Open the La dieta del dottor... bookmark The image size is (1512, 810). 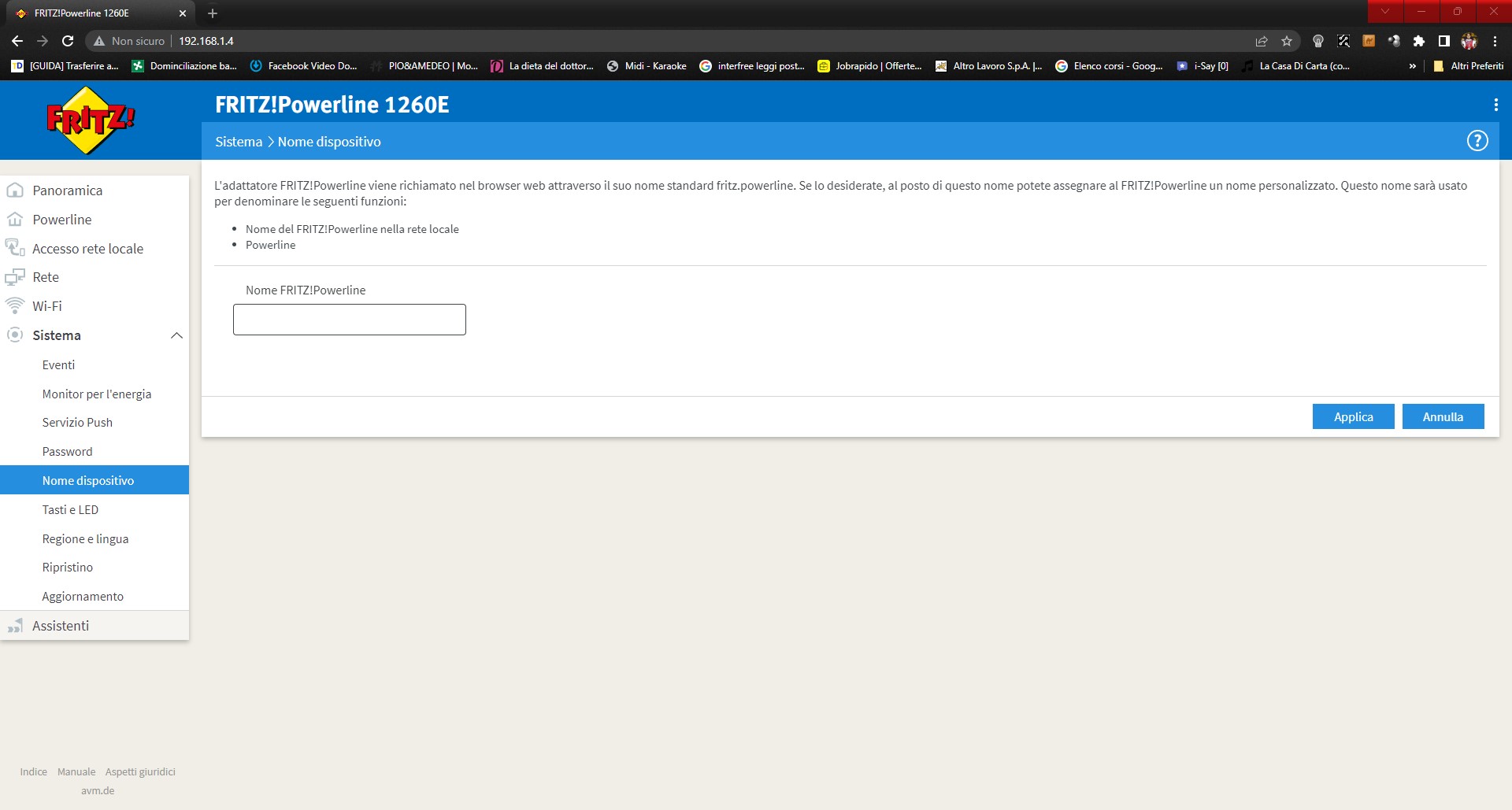543,66
